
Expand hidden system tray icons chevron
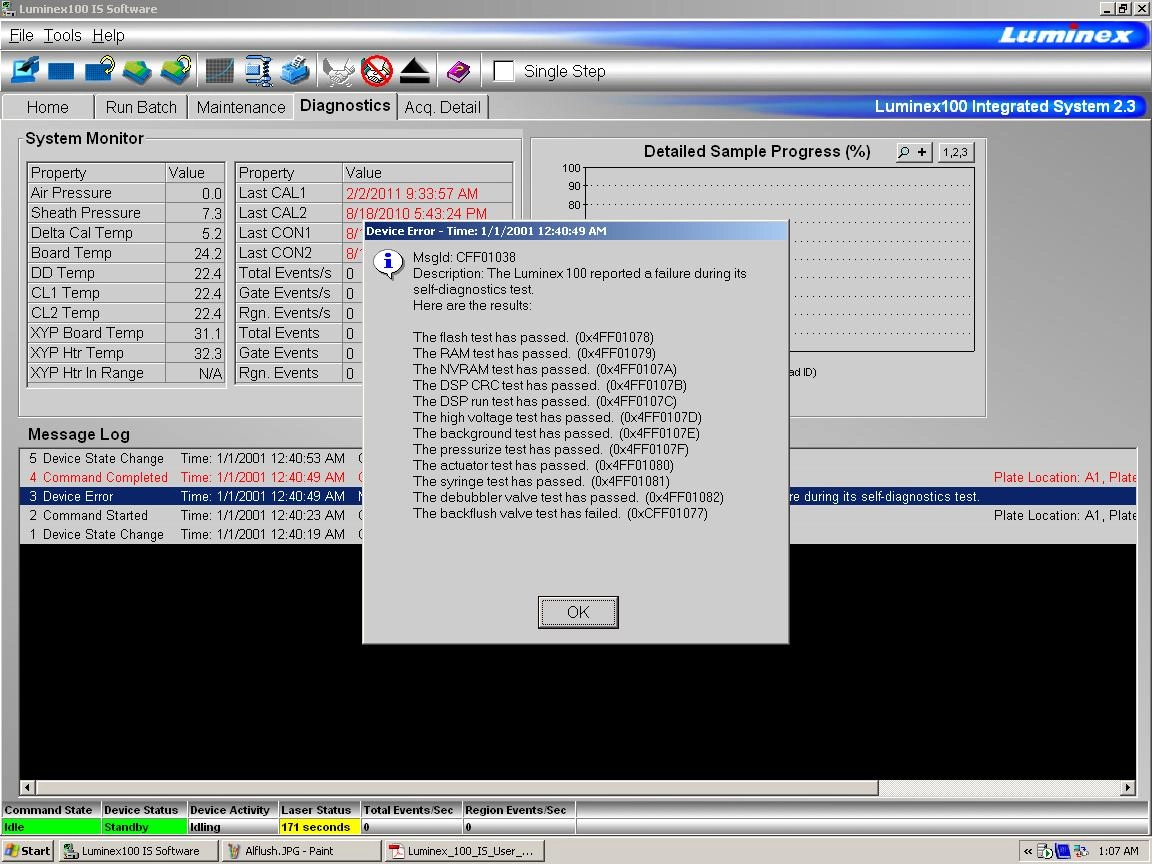click(x=1027, y=851)
